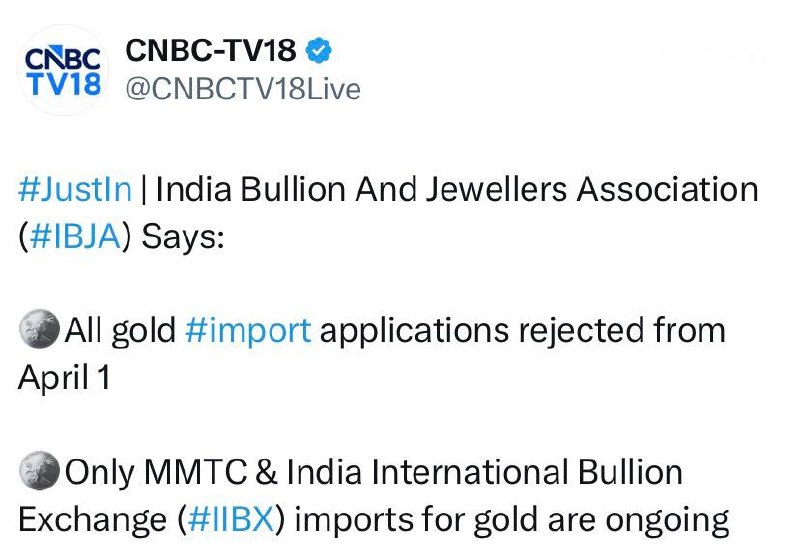The height and width of the screenshot is (557, 800).
Task: Click the word "Says:" in the tweet
Action: (x=184, y=236)
